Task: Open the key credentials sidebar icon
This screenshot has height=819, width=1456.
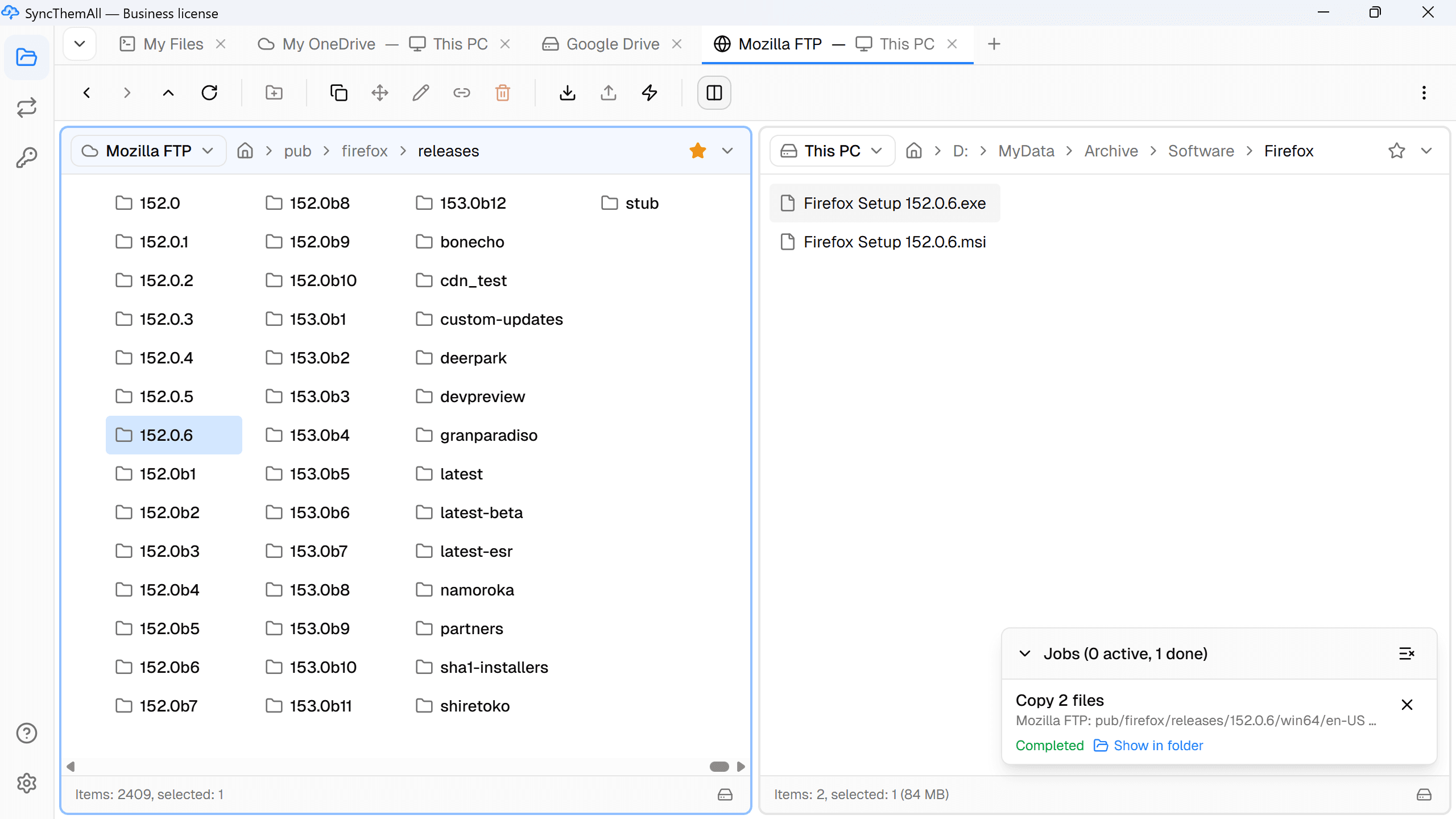Action: pos(27,158)
